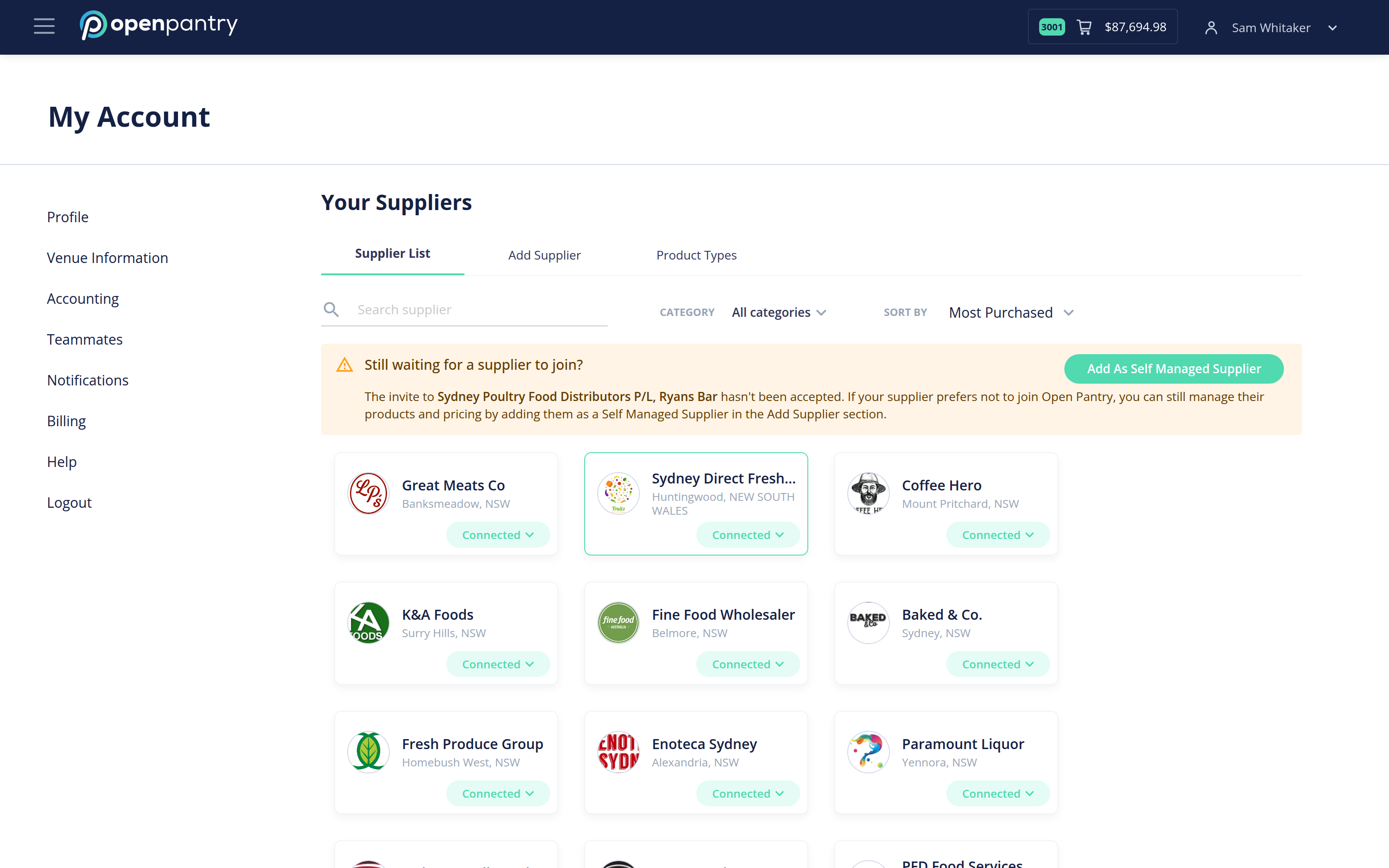
Task: Click the openpantry logo
Action: pos(158,25)
